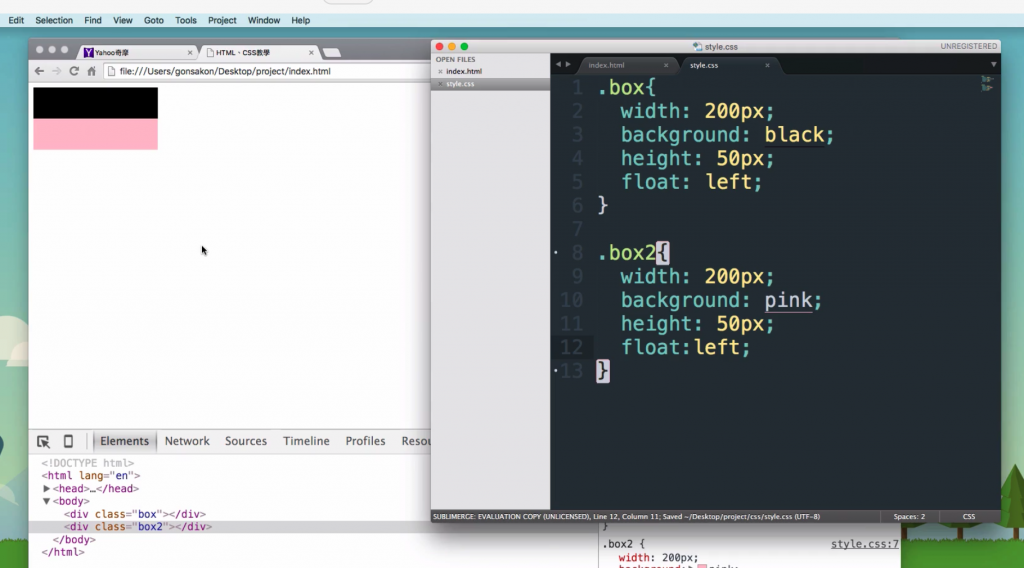Open the style.css:7 source link
This screenshot has height=568, width=1024.
tap(864, 544)
